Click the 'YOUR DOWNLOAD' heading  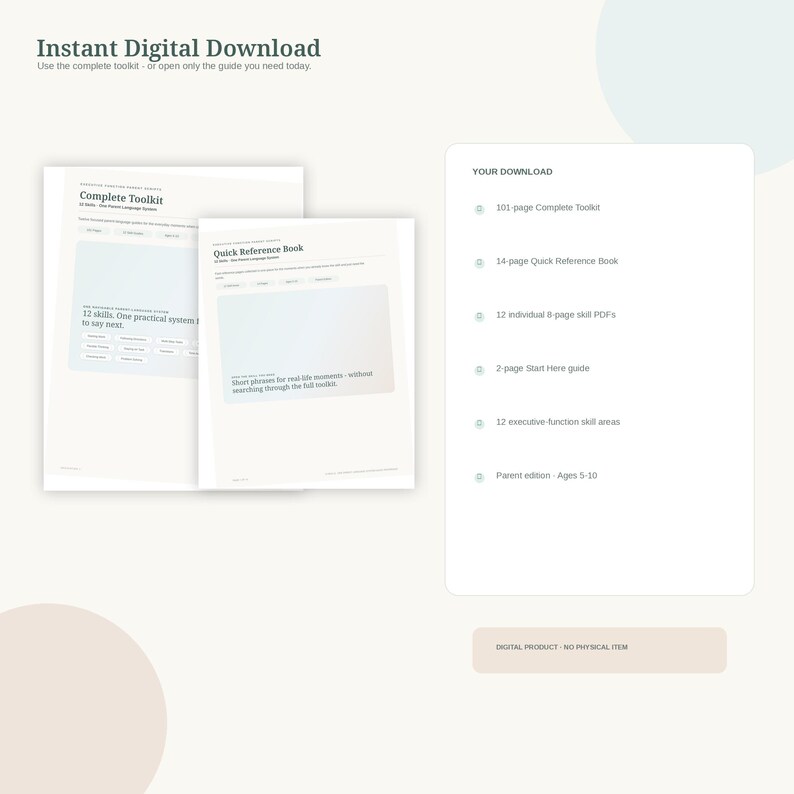pos(512,172)
